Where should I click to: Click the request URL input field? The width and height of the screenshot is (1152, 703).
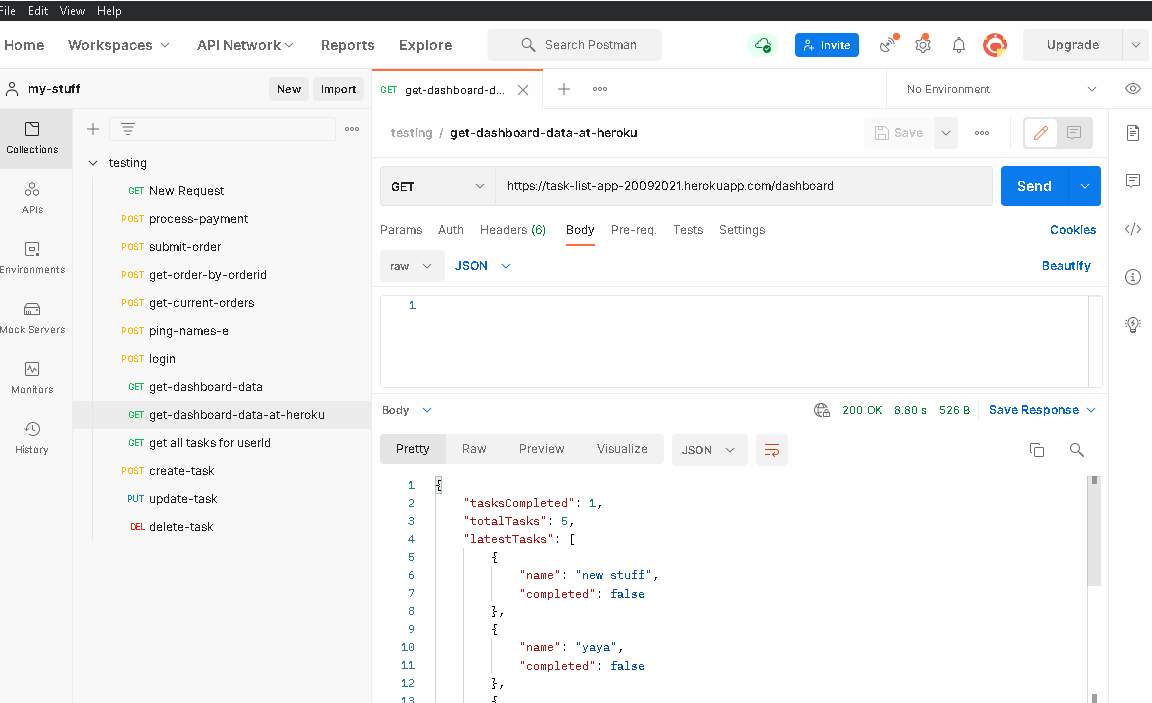click(740, 186)
